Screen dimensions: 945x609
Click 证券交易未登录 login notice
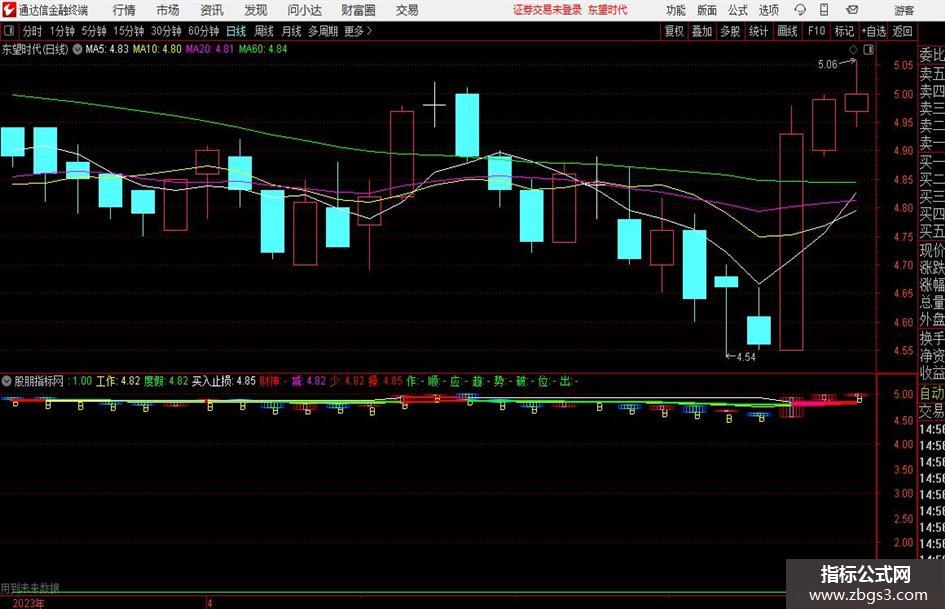pyautogui.click(x=547, y=10)
